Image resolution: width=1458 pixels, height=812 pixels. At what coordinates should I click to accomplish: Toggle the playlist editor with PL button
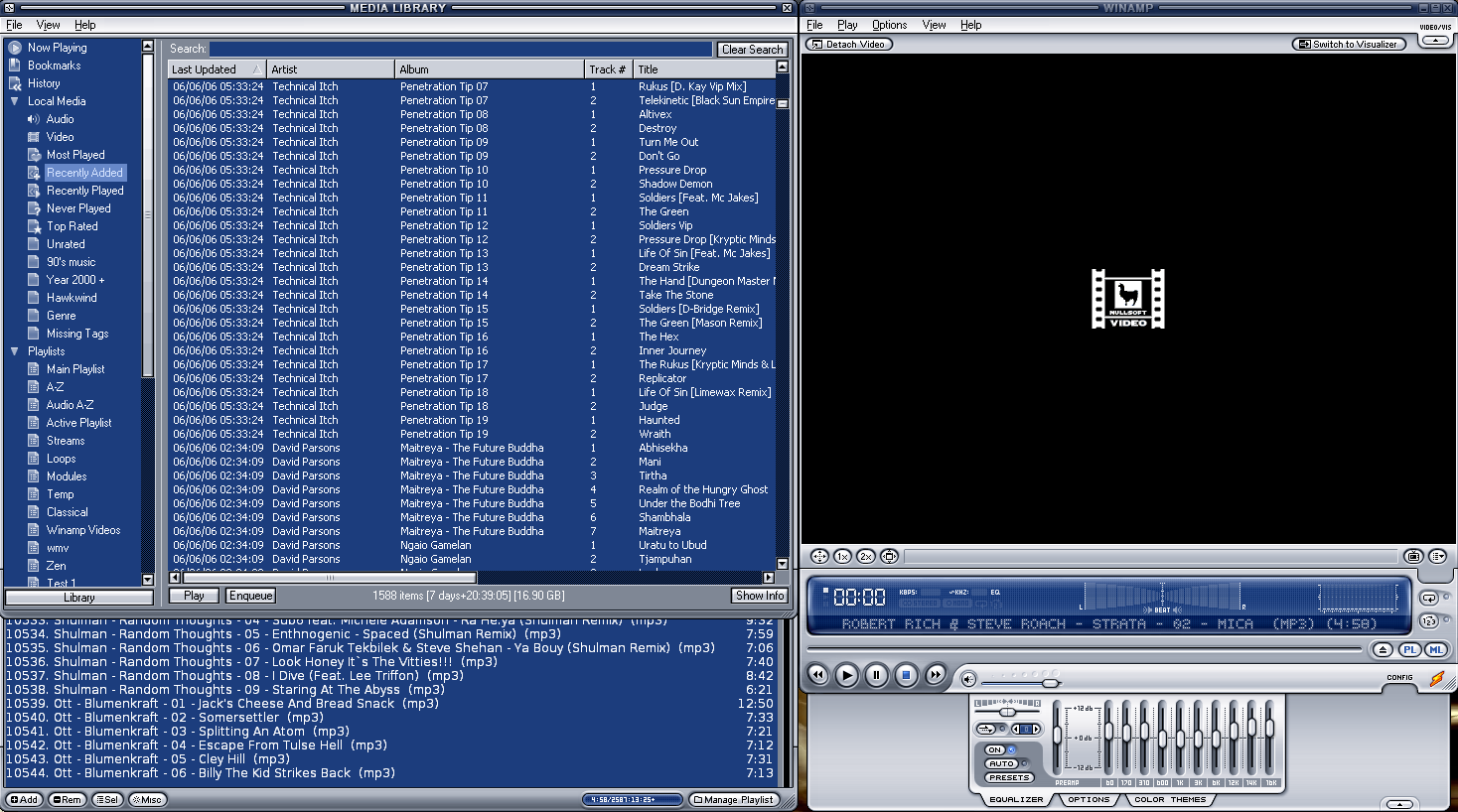click(x=1410, y=649)
